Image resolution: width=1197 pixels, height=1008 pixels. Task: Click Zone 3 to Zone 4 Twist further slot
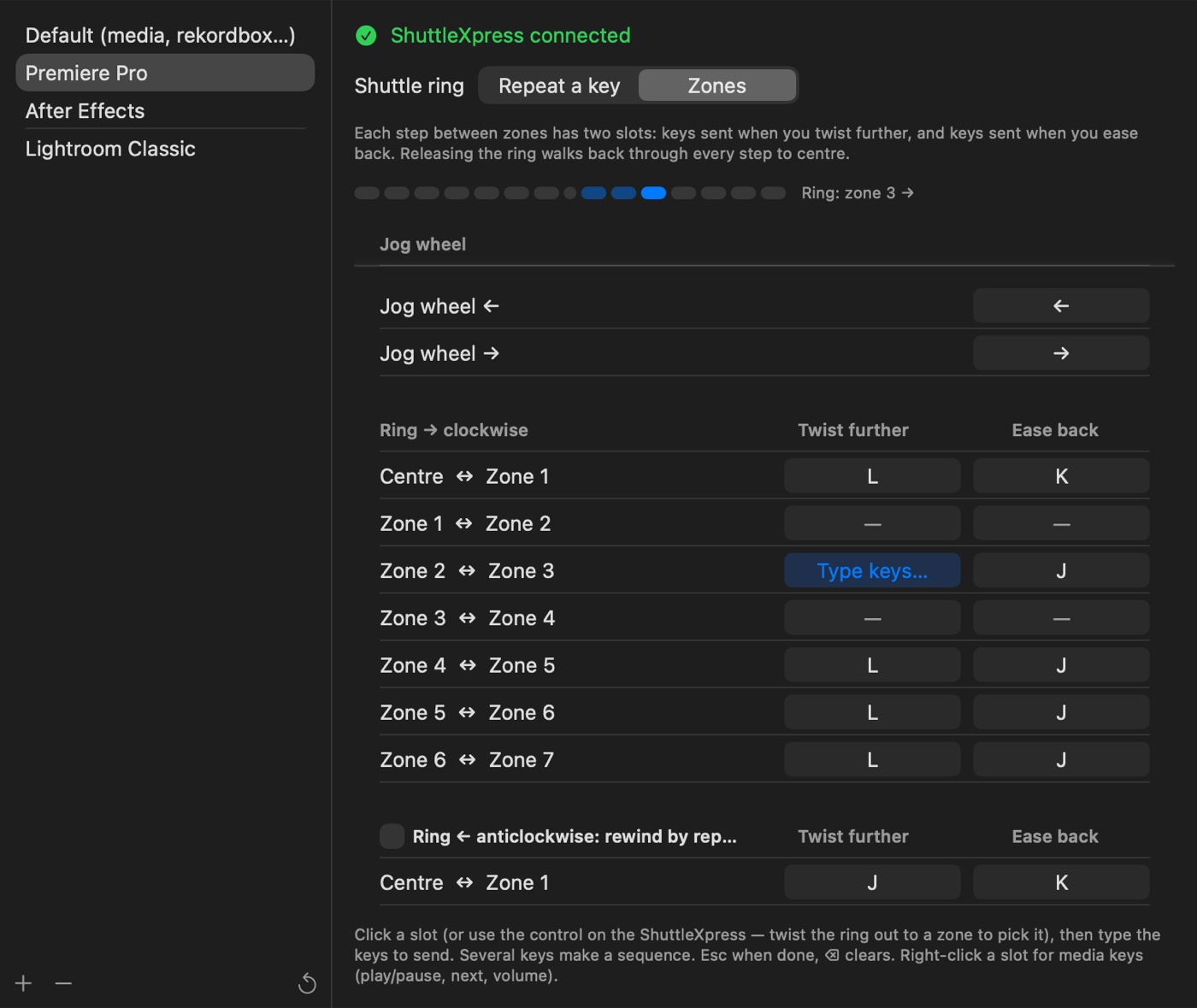coord(872,617)
